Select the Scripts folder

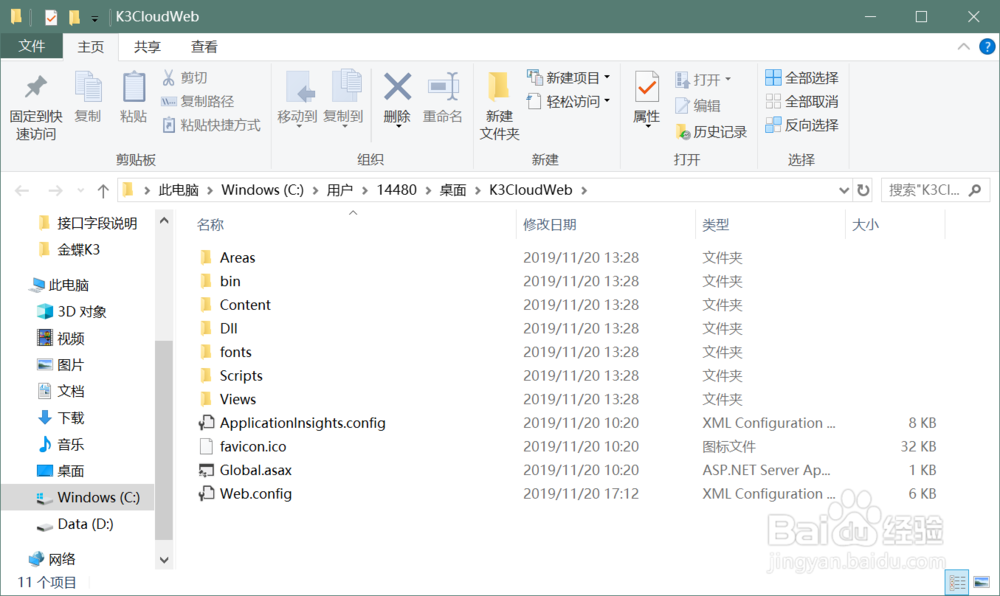pos(241,375)
